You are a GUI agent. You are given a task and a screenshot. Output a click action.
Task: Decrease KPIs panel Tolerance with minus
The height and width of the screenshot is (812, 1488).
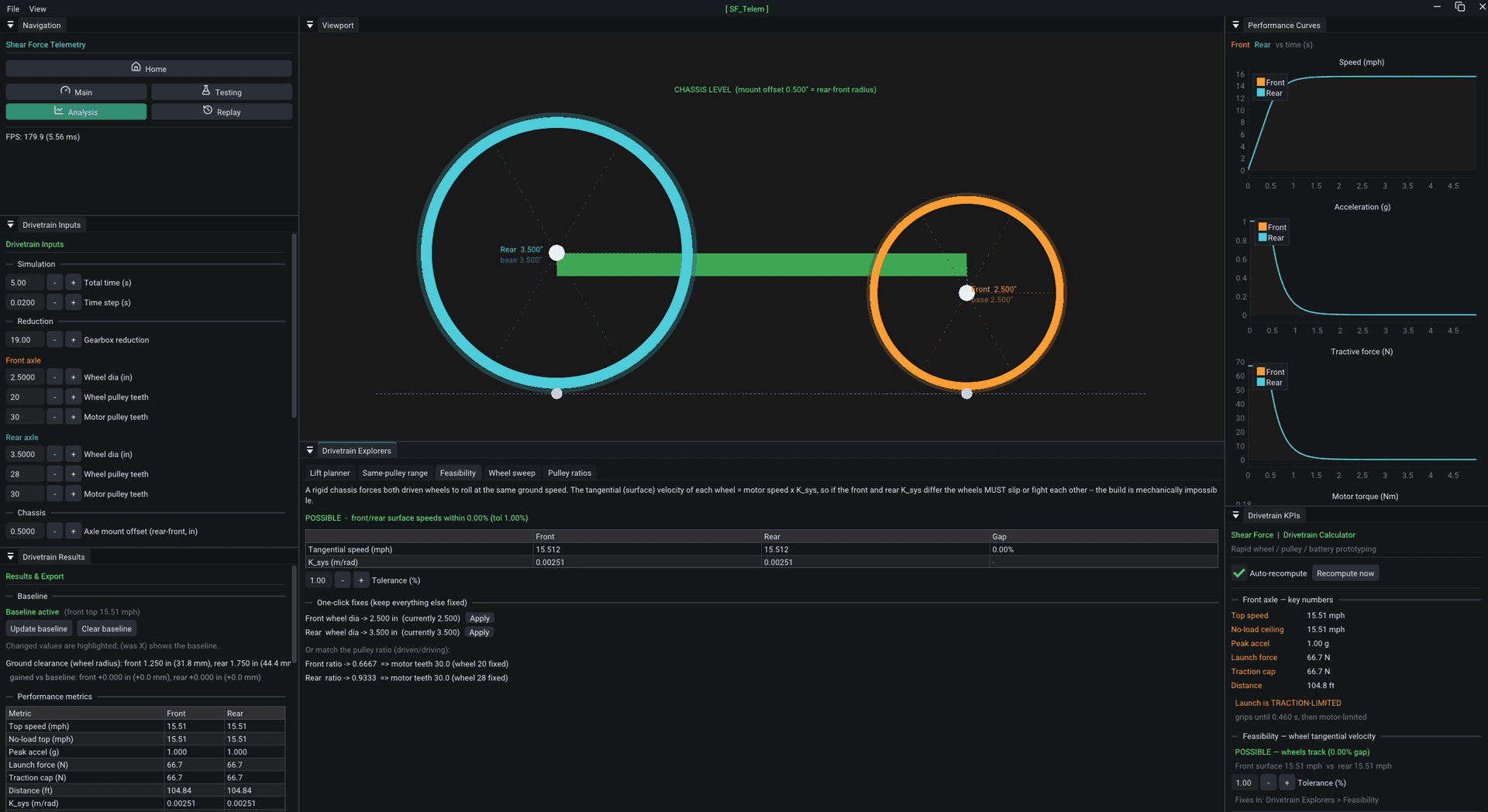click(1269, 783)
